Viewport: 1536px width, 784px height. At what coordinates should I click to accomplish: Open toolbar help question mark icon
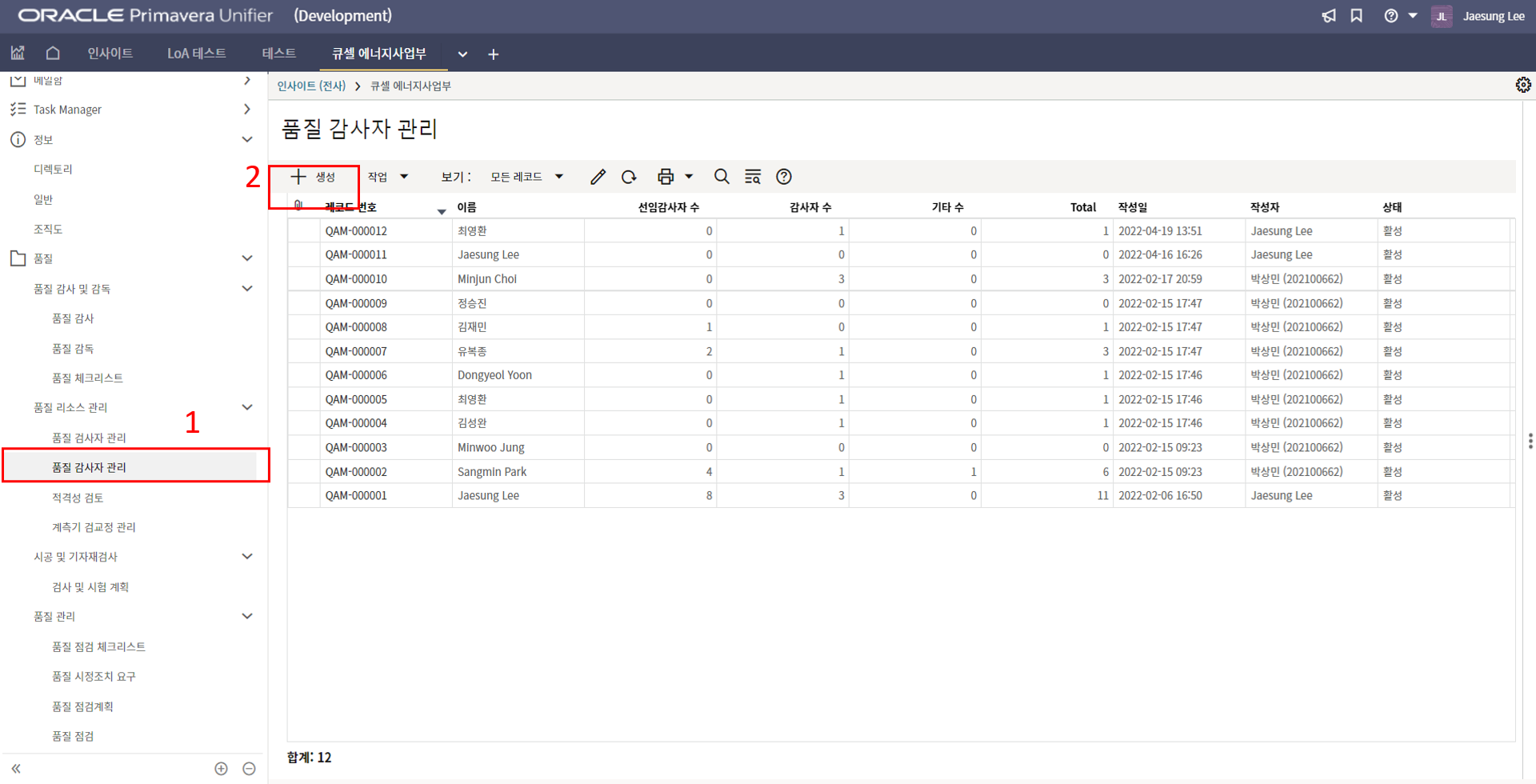pyautogui.click(x=784, y=177)
